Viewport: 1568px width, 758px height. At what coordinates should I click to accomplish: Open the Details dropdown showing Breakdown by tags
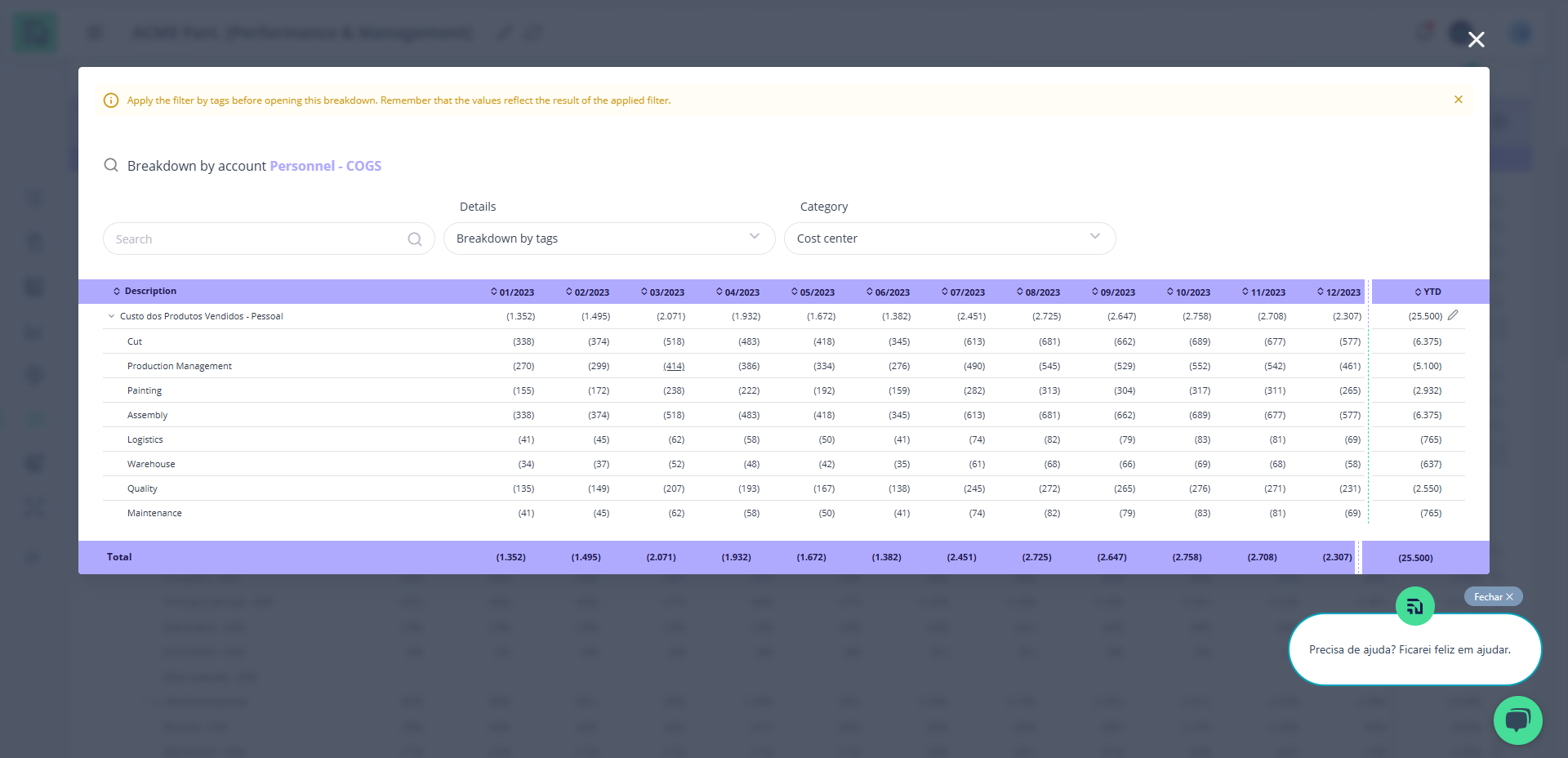point(609,239)
